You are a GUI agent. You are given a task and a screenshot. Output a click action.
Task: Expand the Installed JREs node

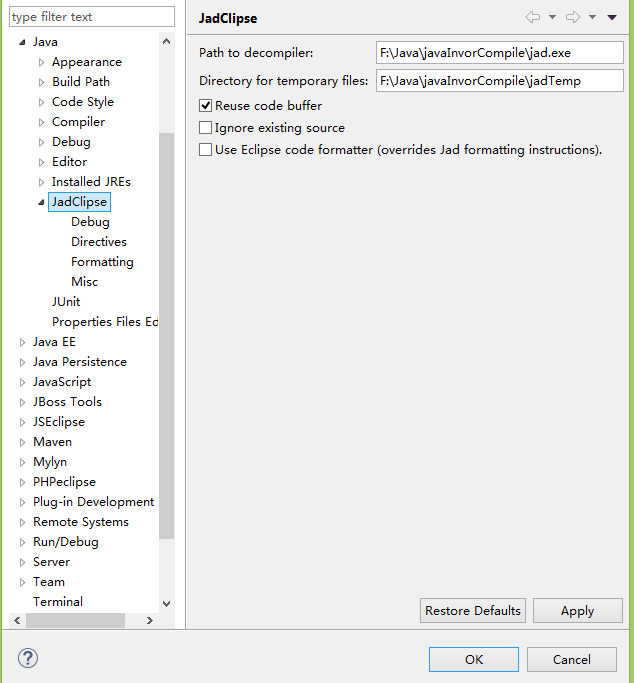click(x=41, y=182)
